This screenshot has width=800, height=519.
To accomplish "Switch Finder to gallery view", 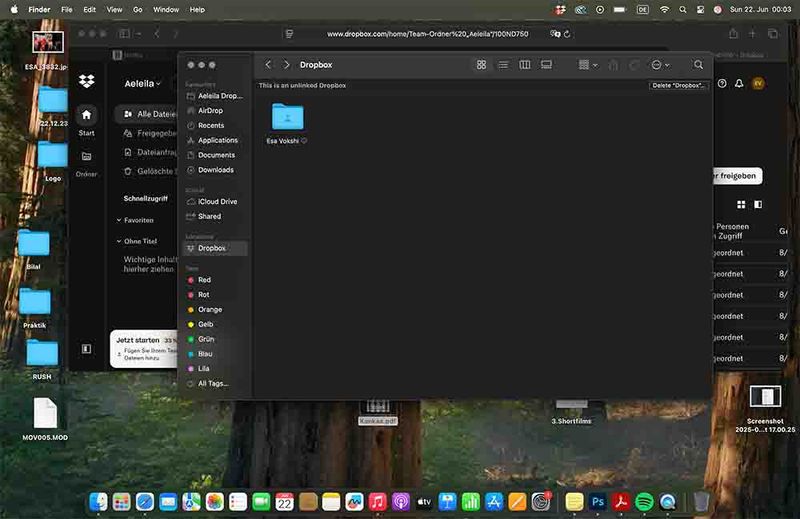I will 547,65.
